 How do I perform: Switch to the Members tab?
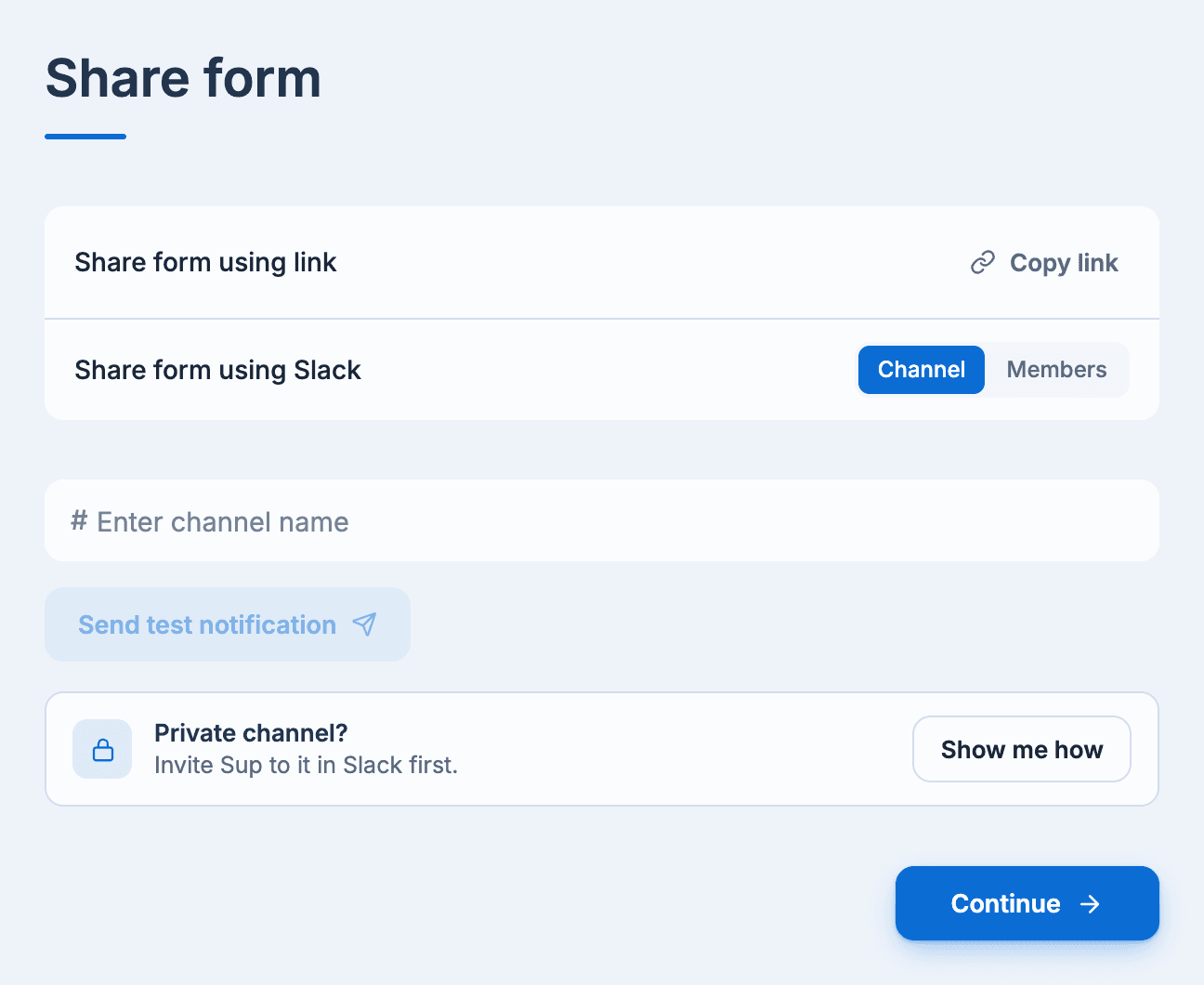(x=1056, y=370)
